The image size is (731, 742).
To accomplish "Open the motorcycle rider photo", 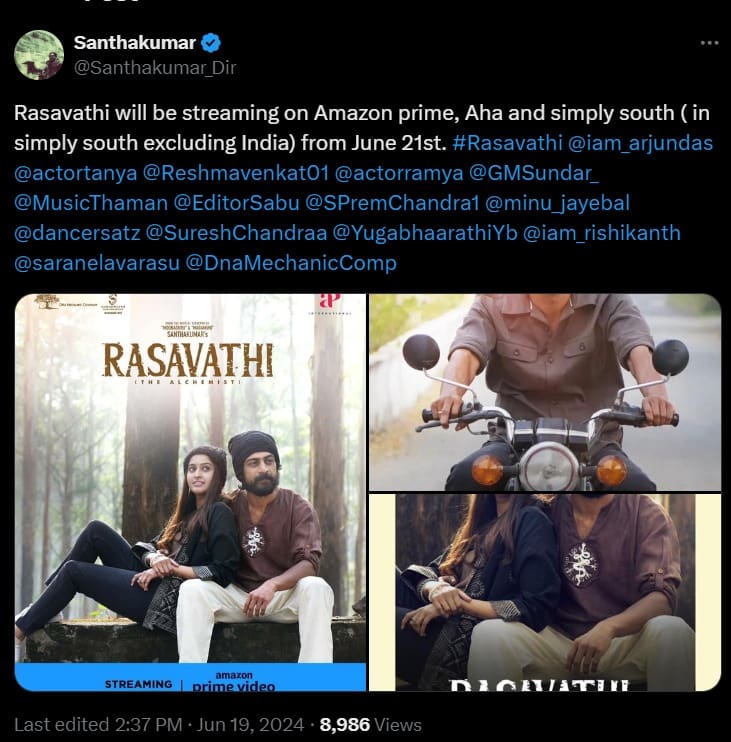I will click(x=545, y=392).
